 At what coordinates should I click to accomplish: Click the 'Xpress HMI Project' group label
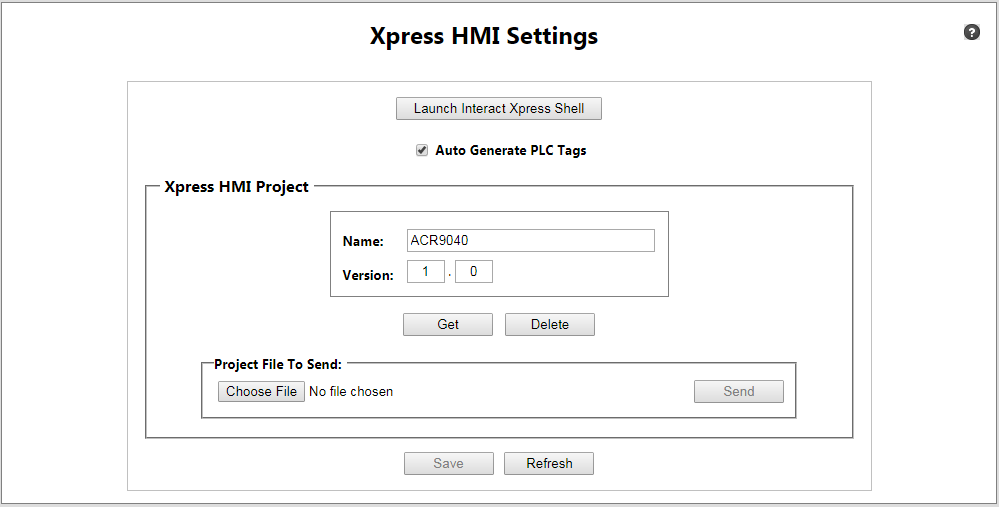coord(236,187)
